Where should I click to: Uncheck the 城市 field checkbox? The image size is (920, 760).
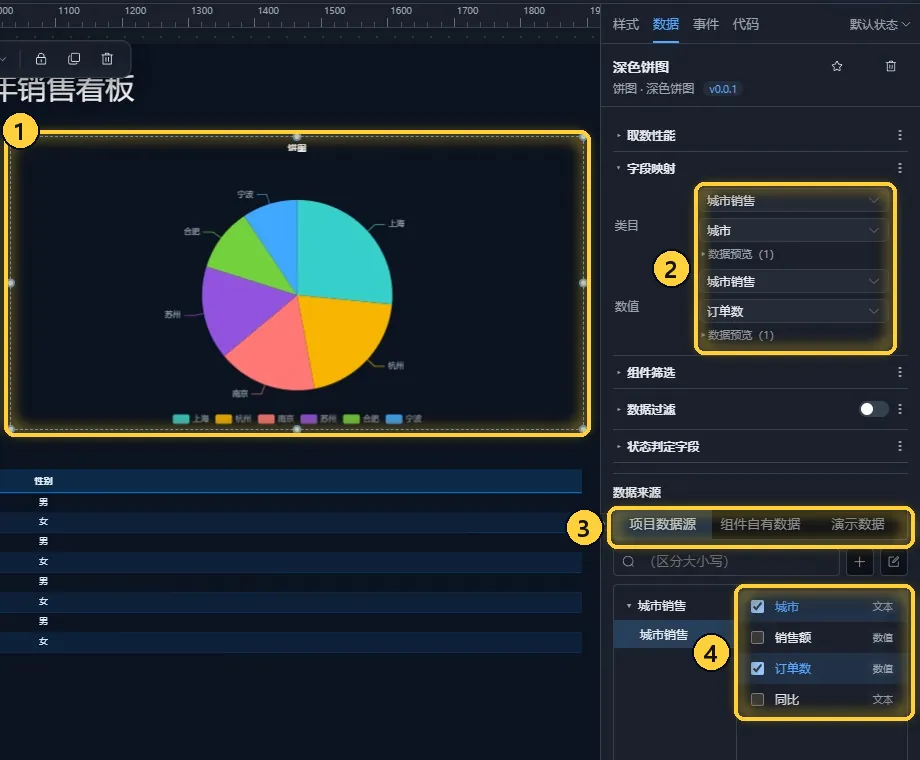tap(757, 606)
